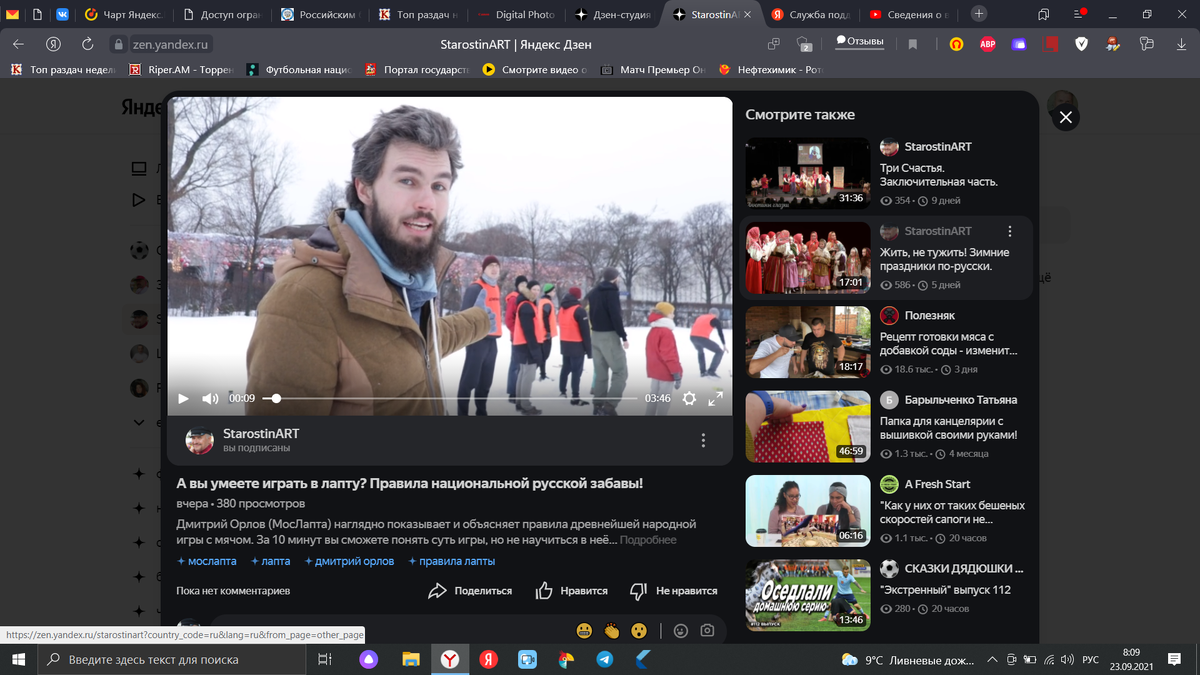
Task: Open Windows Start menu
Action: click(x=19, y=659)
